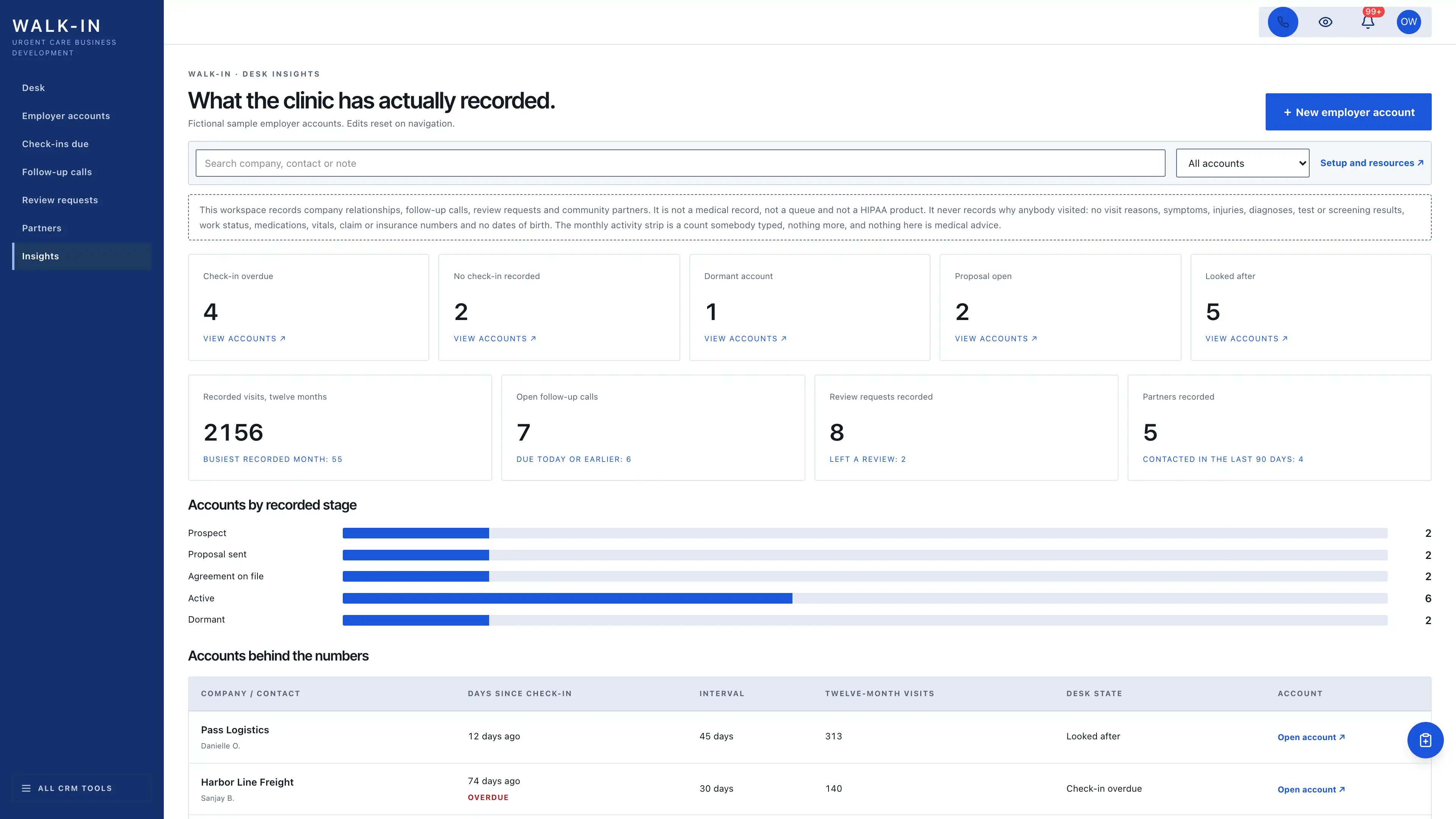This screenshot has height=819, width=1456.
Task: Click the Agreement on file stage bar
Action: click(x=865, y=576)
